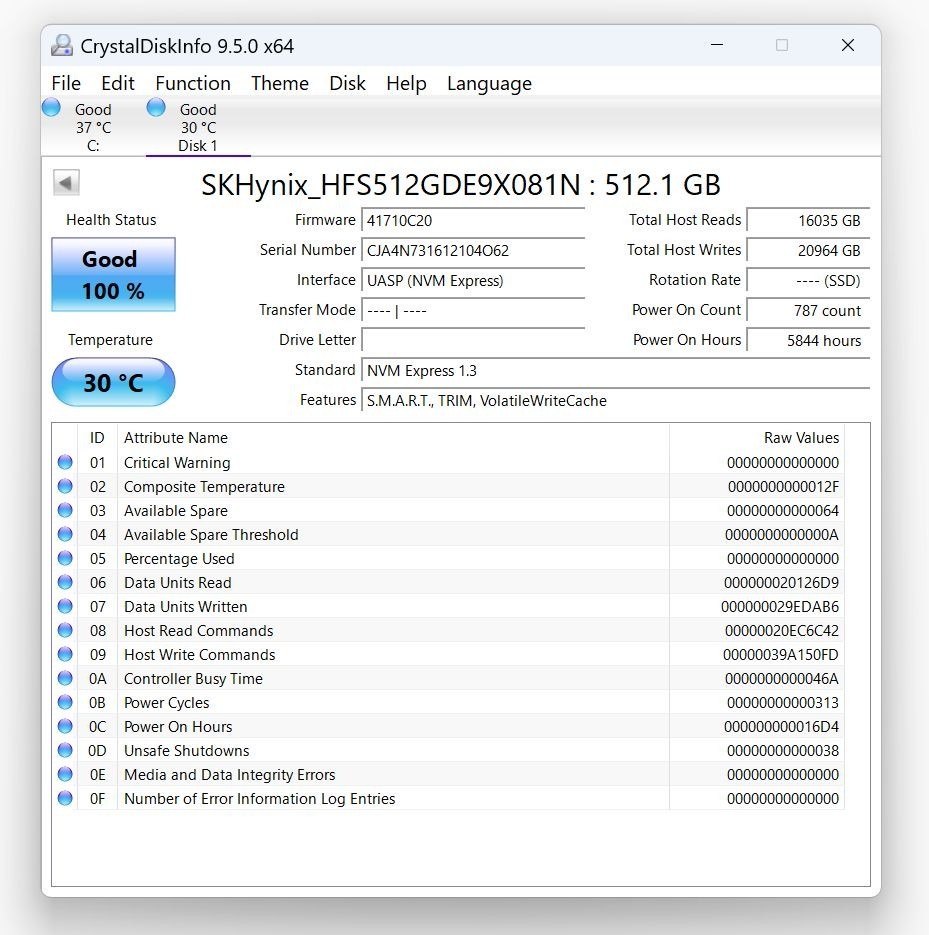
Task: Click the Total Host Reads value 16035 GB
Action: coord(808,221)
